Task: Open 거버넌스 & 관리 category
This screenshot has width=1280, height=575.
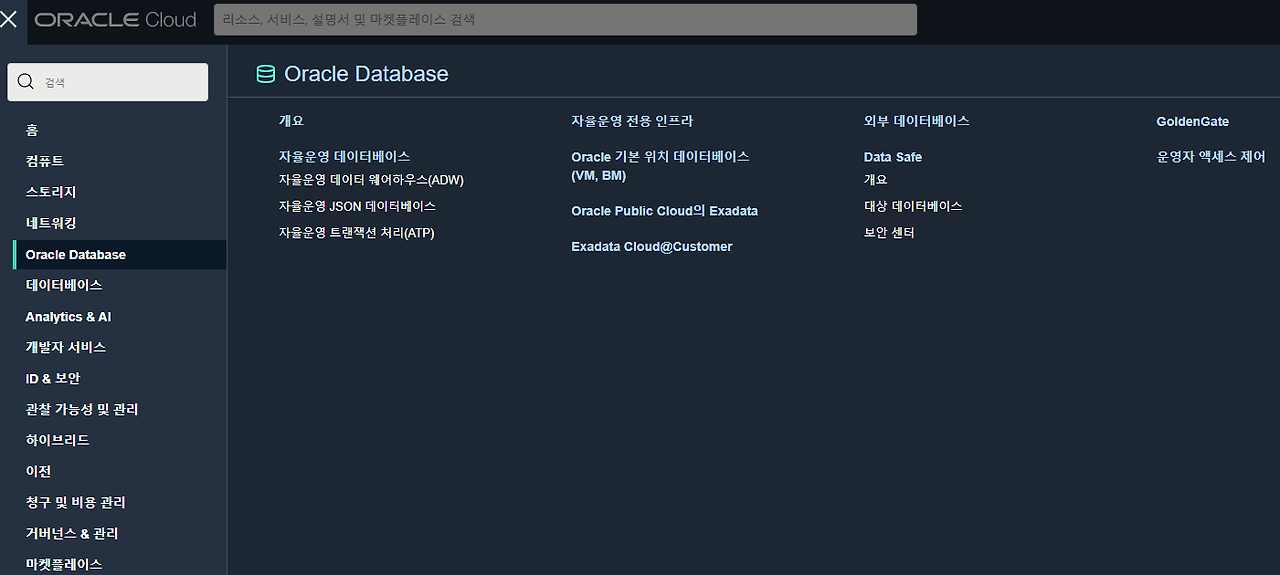Action: [x=72, y=533]
